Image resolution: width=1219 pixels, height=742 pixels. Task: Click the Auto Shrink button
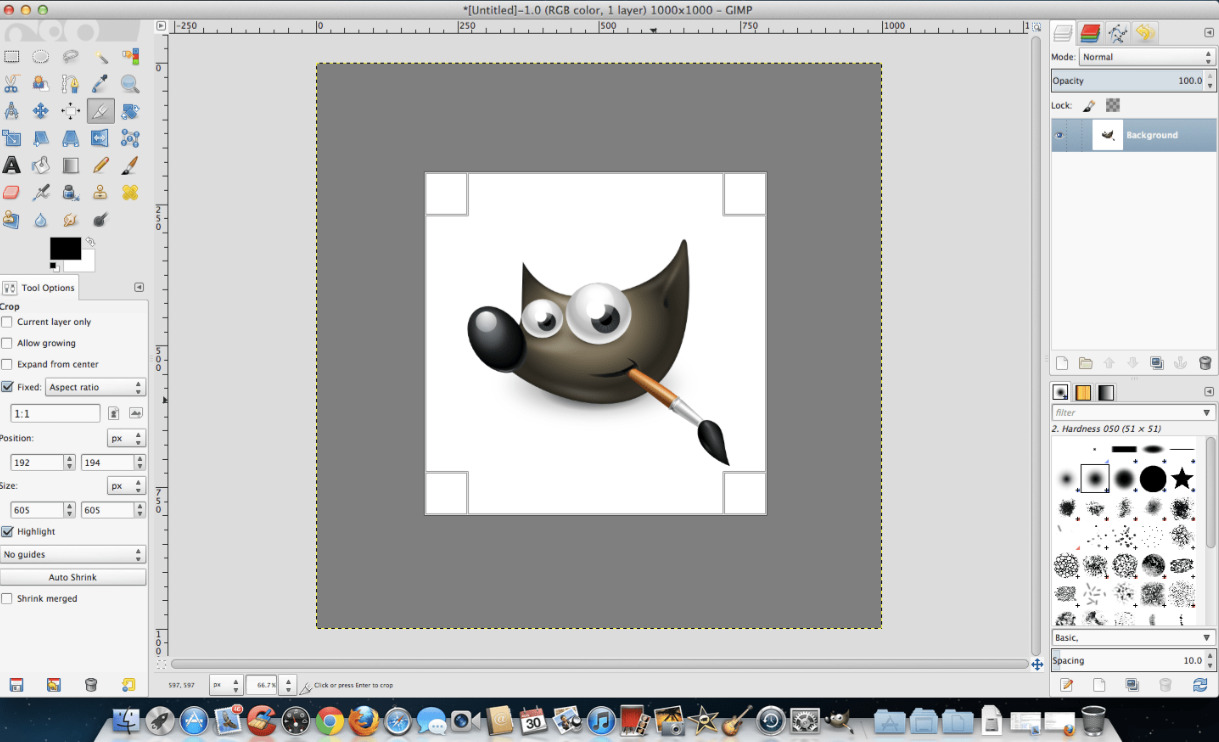coord(73,577)
